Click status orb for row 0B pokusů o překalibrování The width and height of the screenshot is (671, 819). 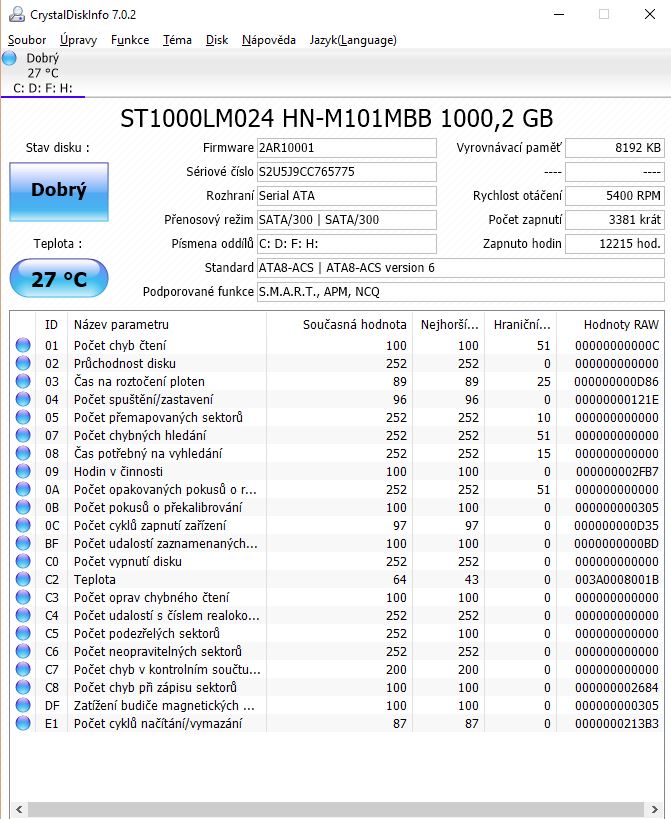click(23, 507)
